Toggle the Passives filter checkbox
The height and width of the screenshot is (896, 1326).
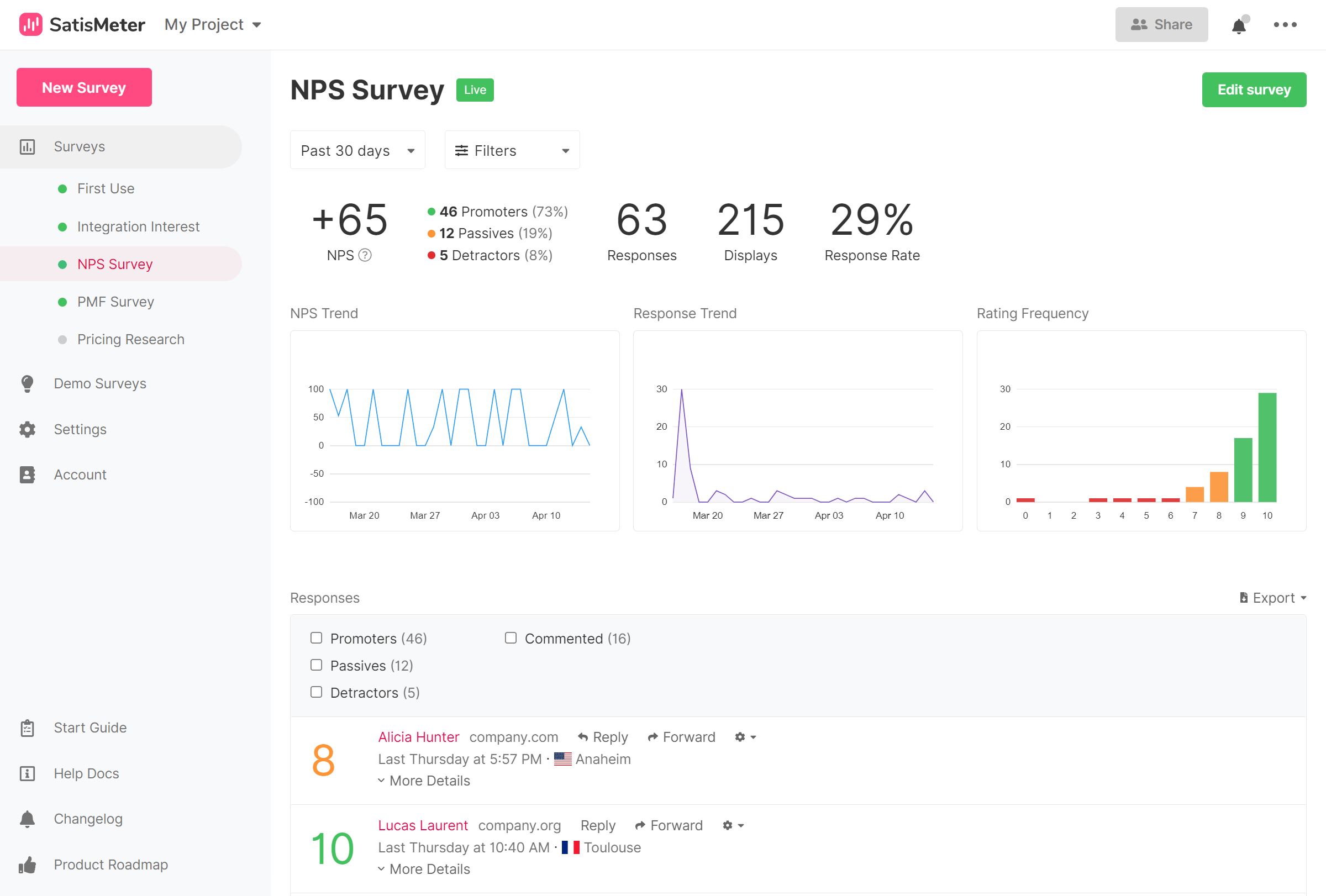point(316,664)
